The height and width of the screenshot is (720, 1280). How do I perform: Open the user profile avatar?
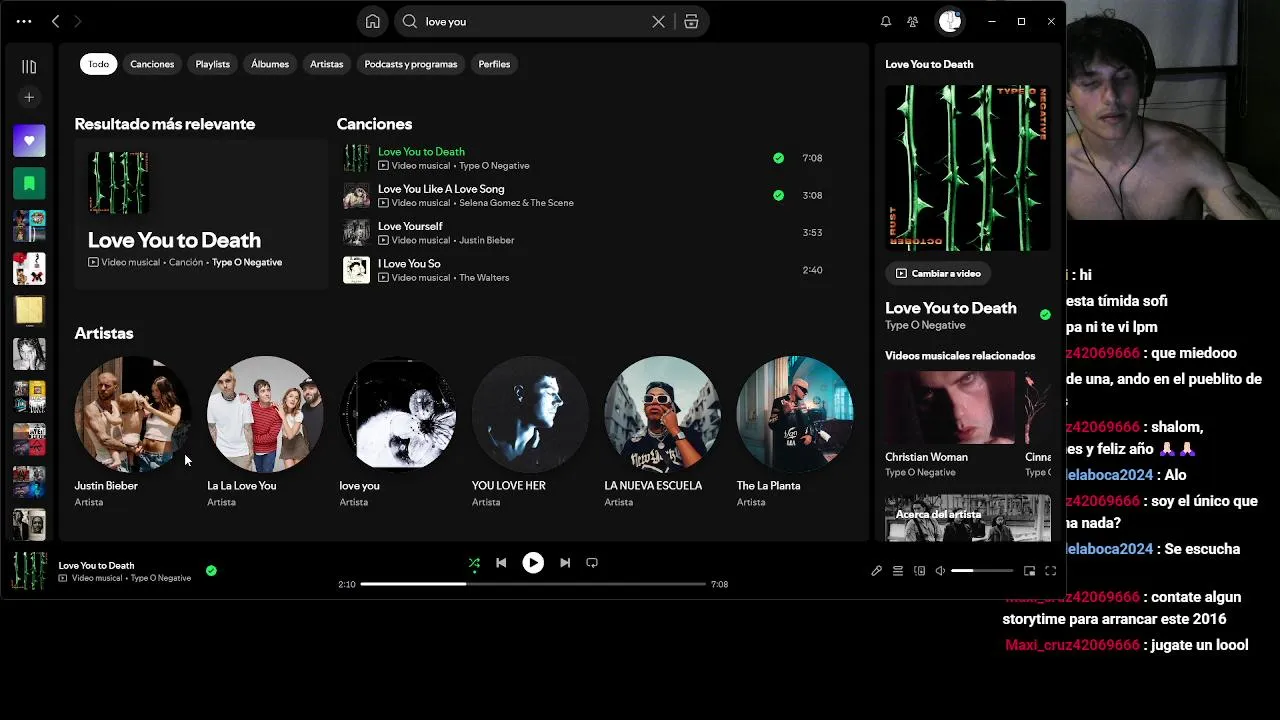[x=949, y=21]
